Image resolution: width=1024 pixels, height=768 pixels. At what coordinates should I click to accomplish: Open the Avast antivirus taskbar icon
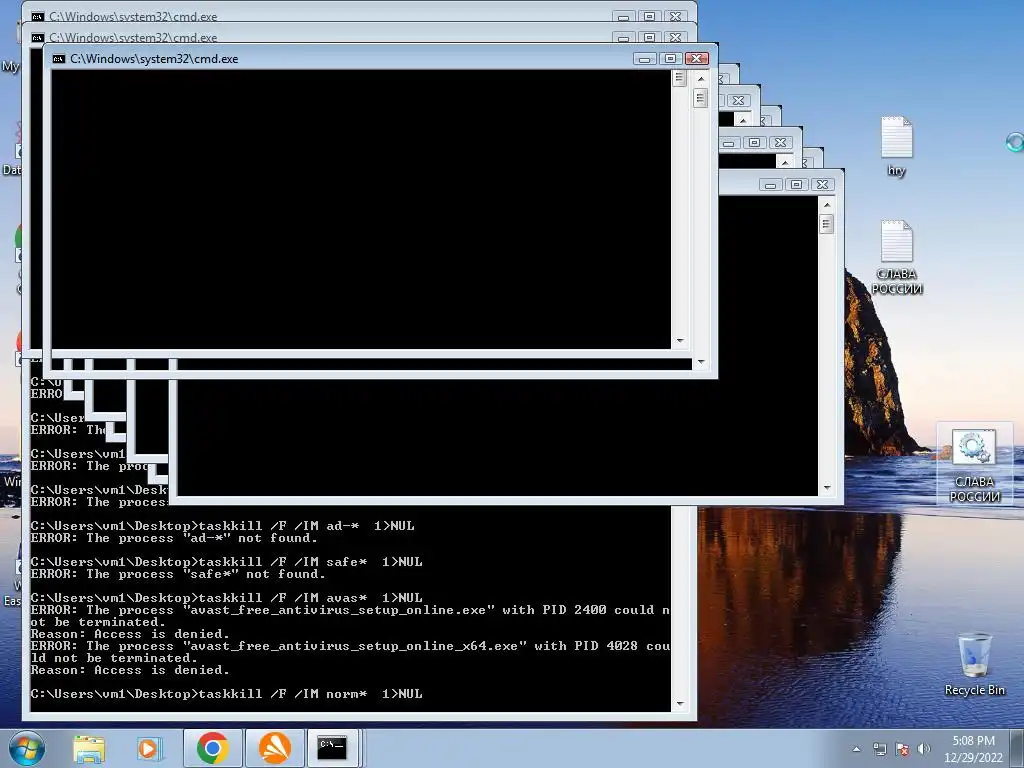(275, 748)
